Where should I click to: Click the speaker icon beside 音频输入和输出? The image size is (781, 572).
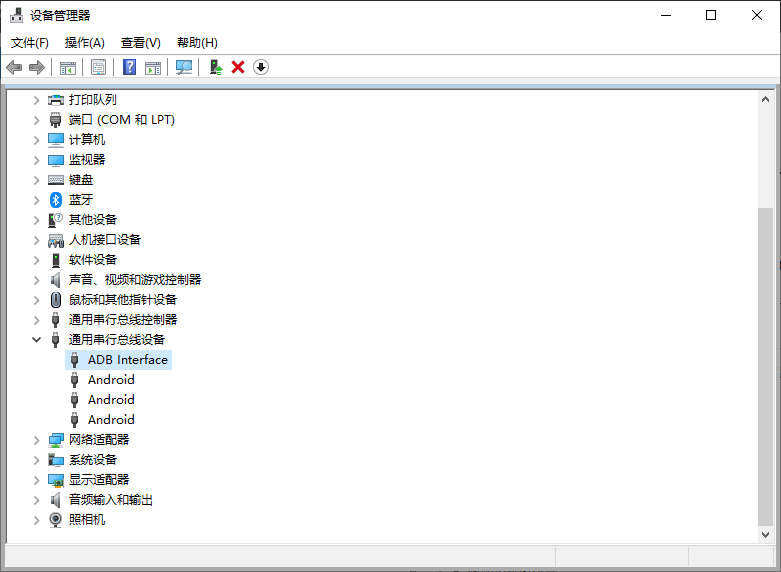56,500
